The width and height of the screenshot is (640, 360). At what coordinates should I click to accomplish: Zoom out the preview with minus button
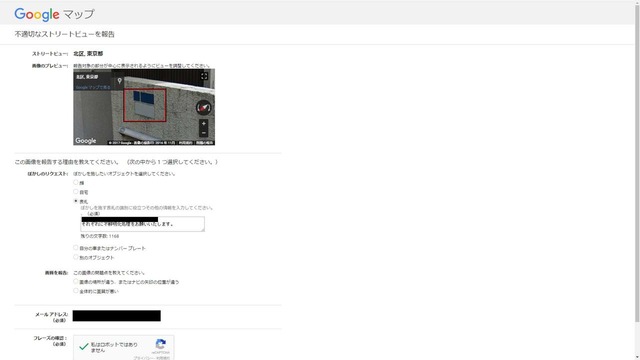click(x=203, y=133)
